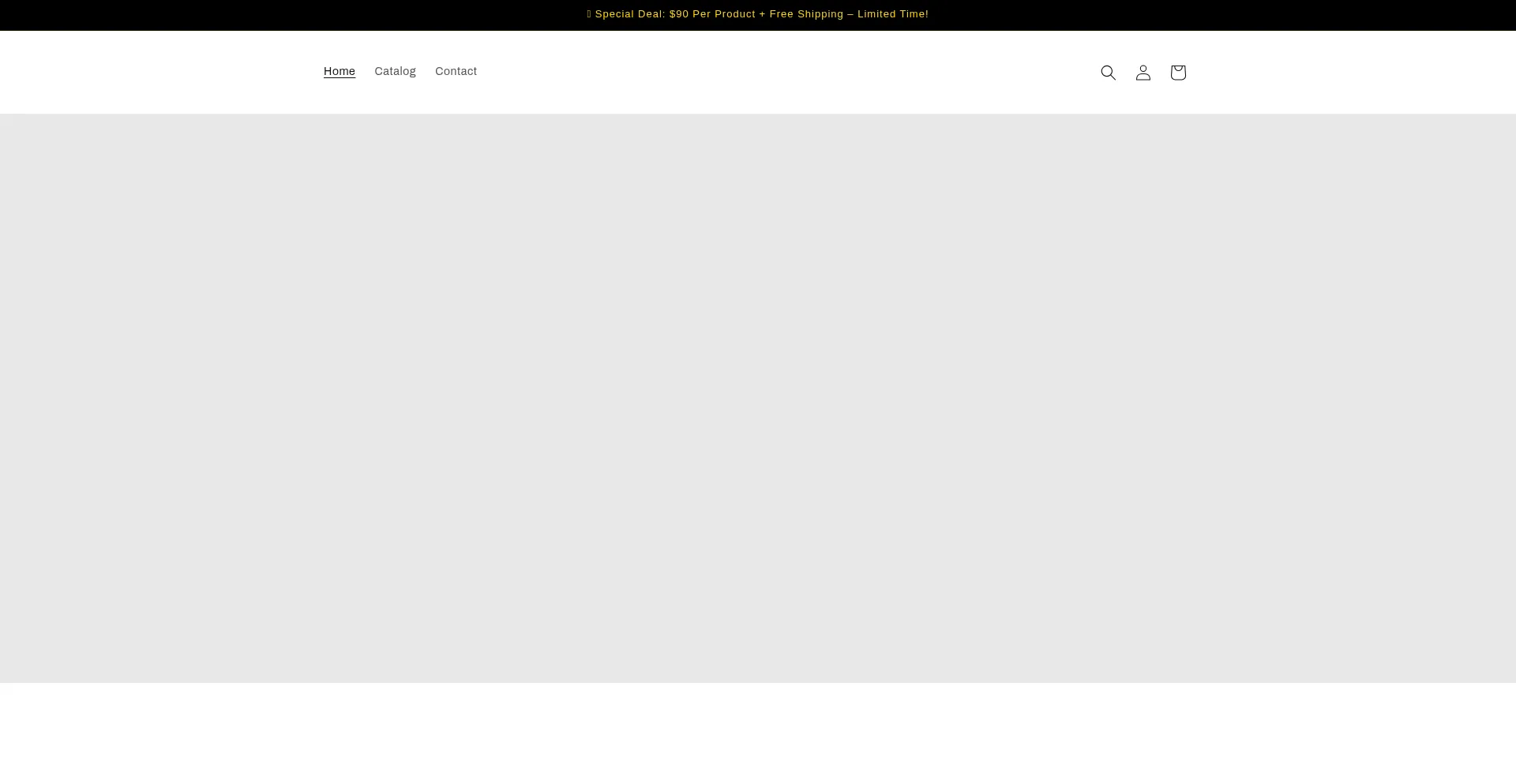The width and height of the screenshot is (1516, 784).
Task: Browse products via the Catalog link
Action: pyautogui.click(x=395, y=72)
